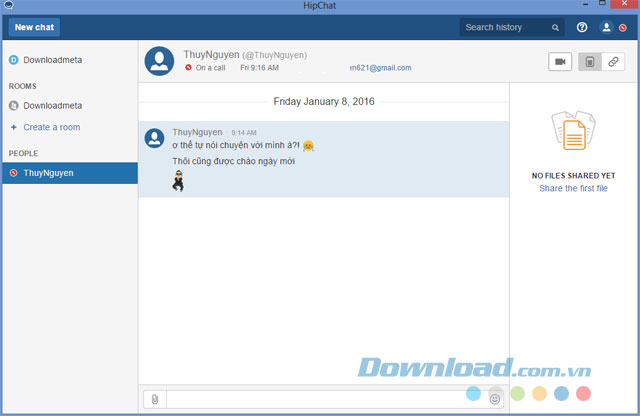640x416 pixels.
Task: Click the NO FILES SHARED YET document icon
Action: pyautogui.click(x=573, y=131)
